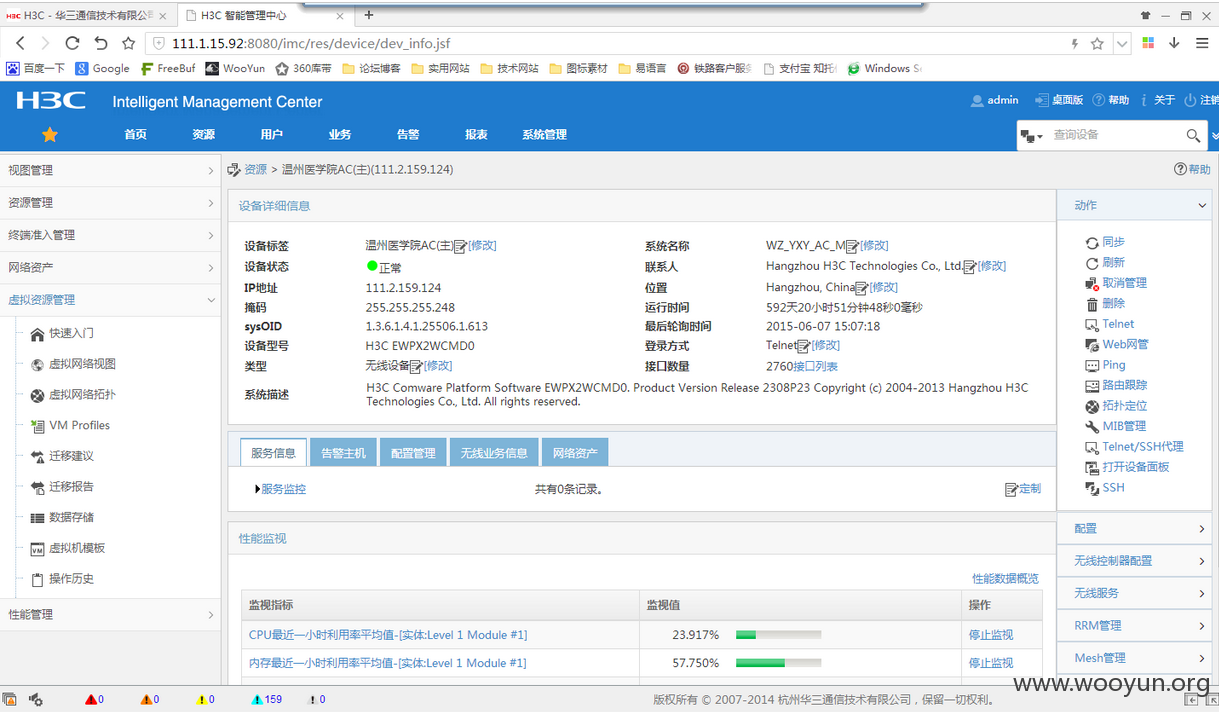
Task: Open 用户 menu
Action: pos(271,134)
